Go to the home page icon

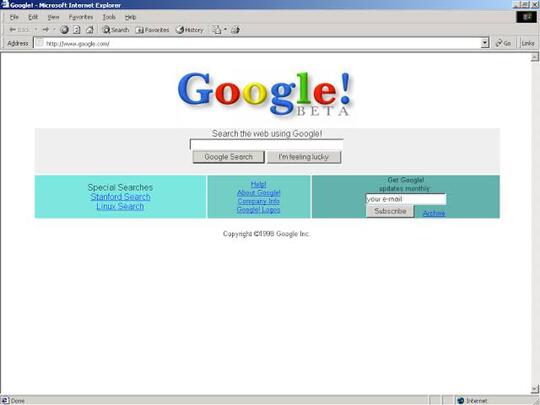click(90, 30)
